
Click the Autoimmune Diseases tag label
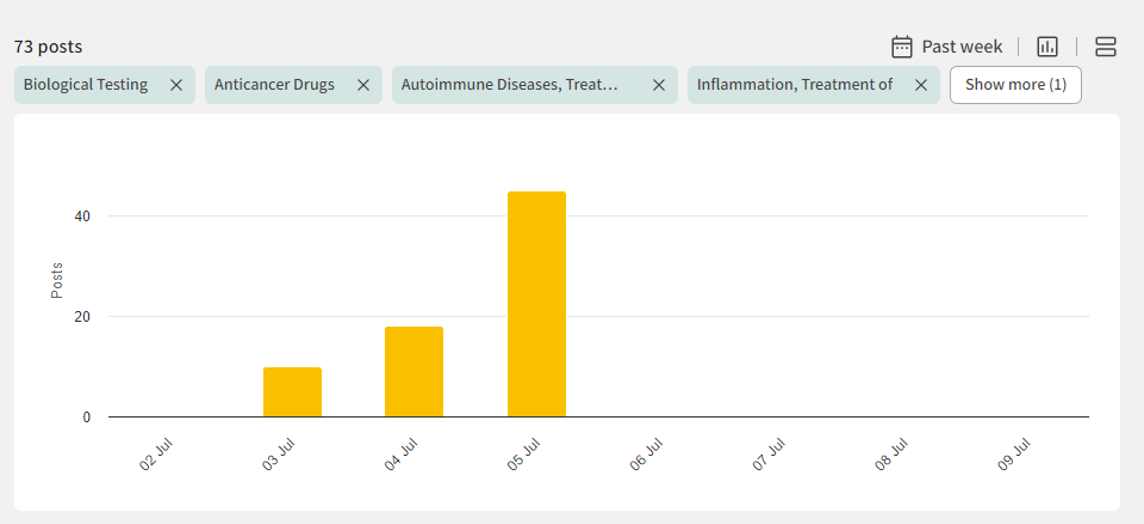coord(509,85)
